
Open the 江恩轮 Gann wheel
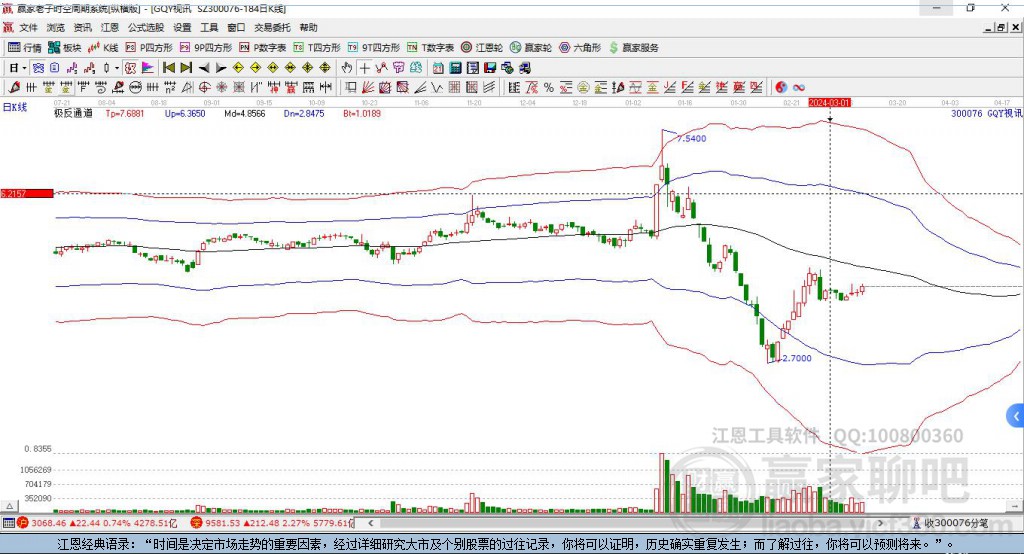coord(482,48)
